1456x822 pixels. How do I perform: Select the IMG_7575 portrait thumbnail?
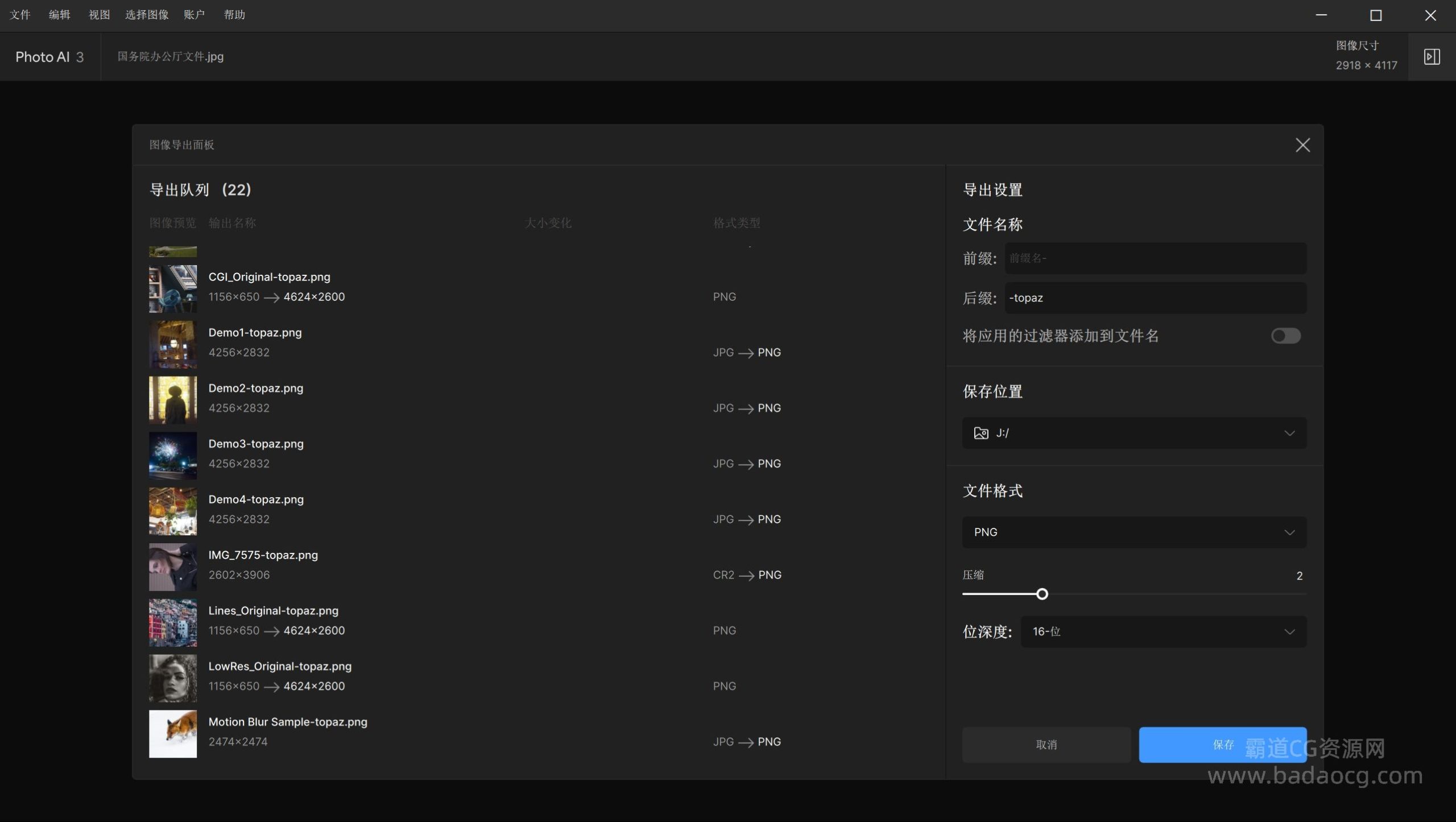pos(173,567)
